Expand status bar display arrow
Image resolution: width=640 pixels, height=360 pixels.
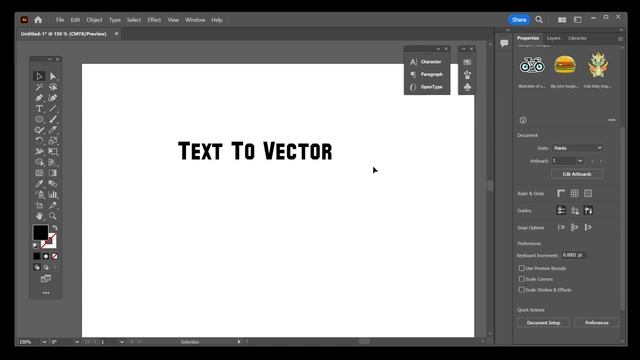point(239,342)
